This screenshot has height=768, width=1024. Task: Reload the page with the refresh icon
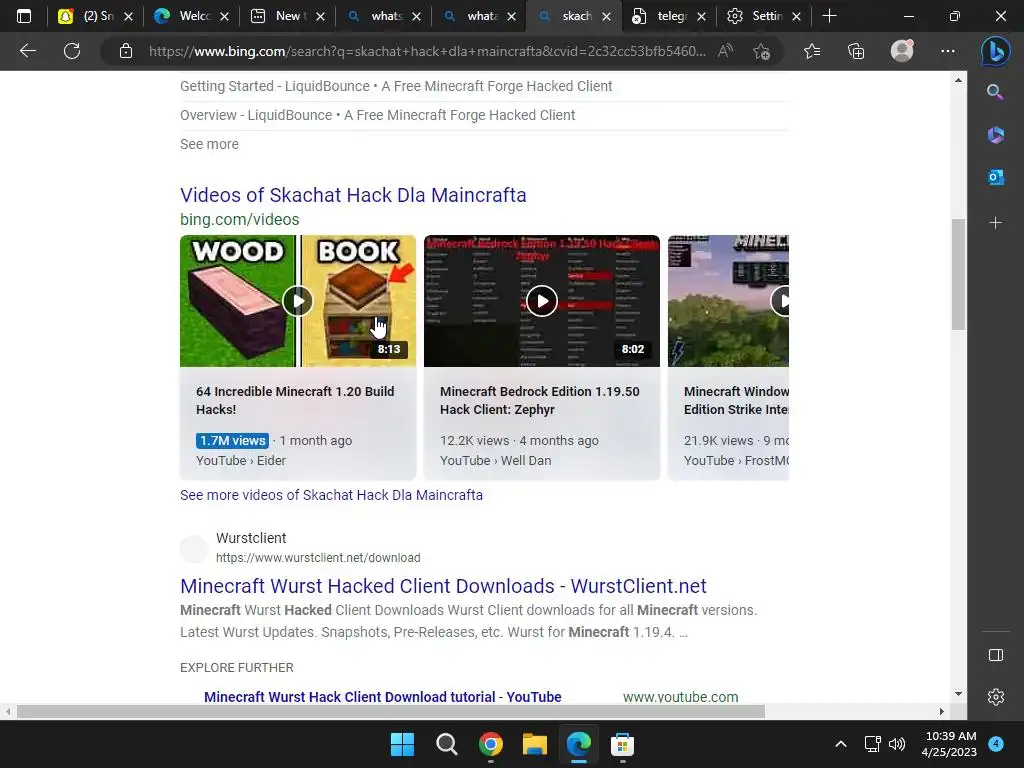[72, 51]
